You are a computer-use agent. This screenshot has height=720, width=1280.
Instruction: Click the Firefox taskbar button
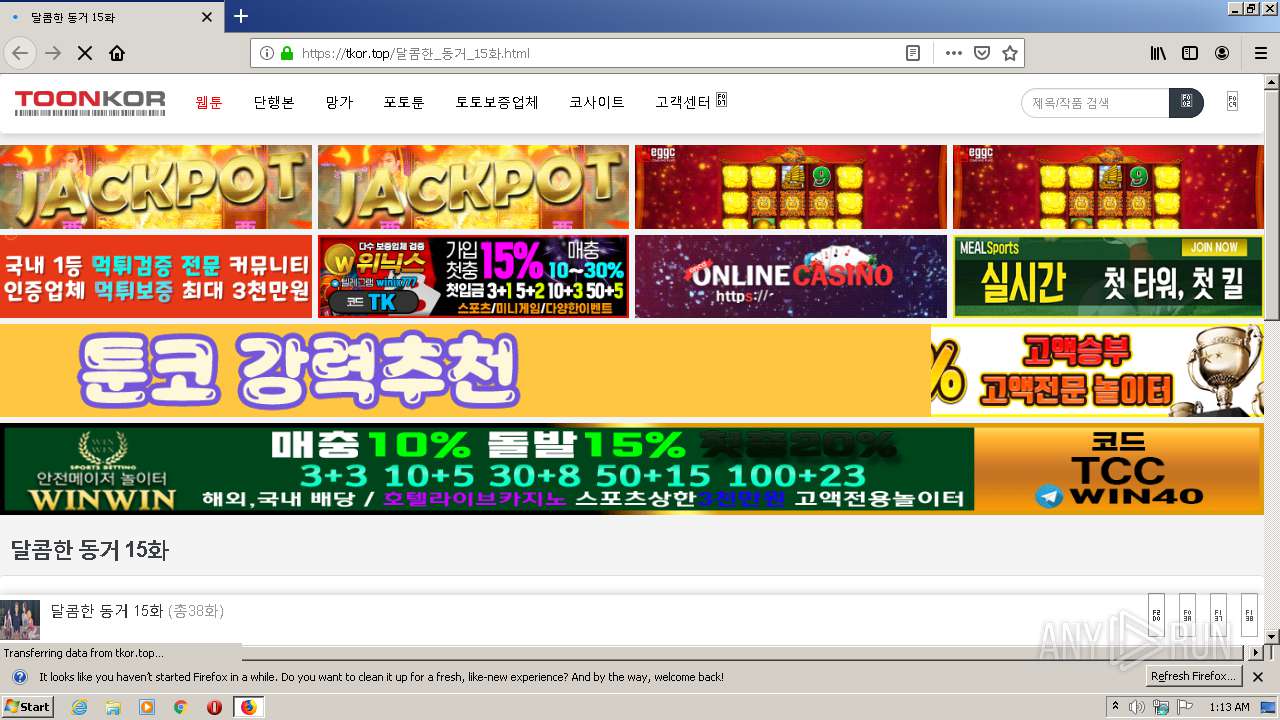click(248, 707)
